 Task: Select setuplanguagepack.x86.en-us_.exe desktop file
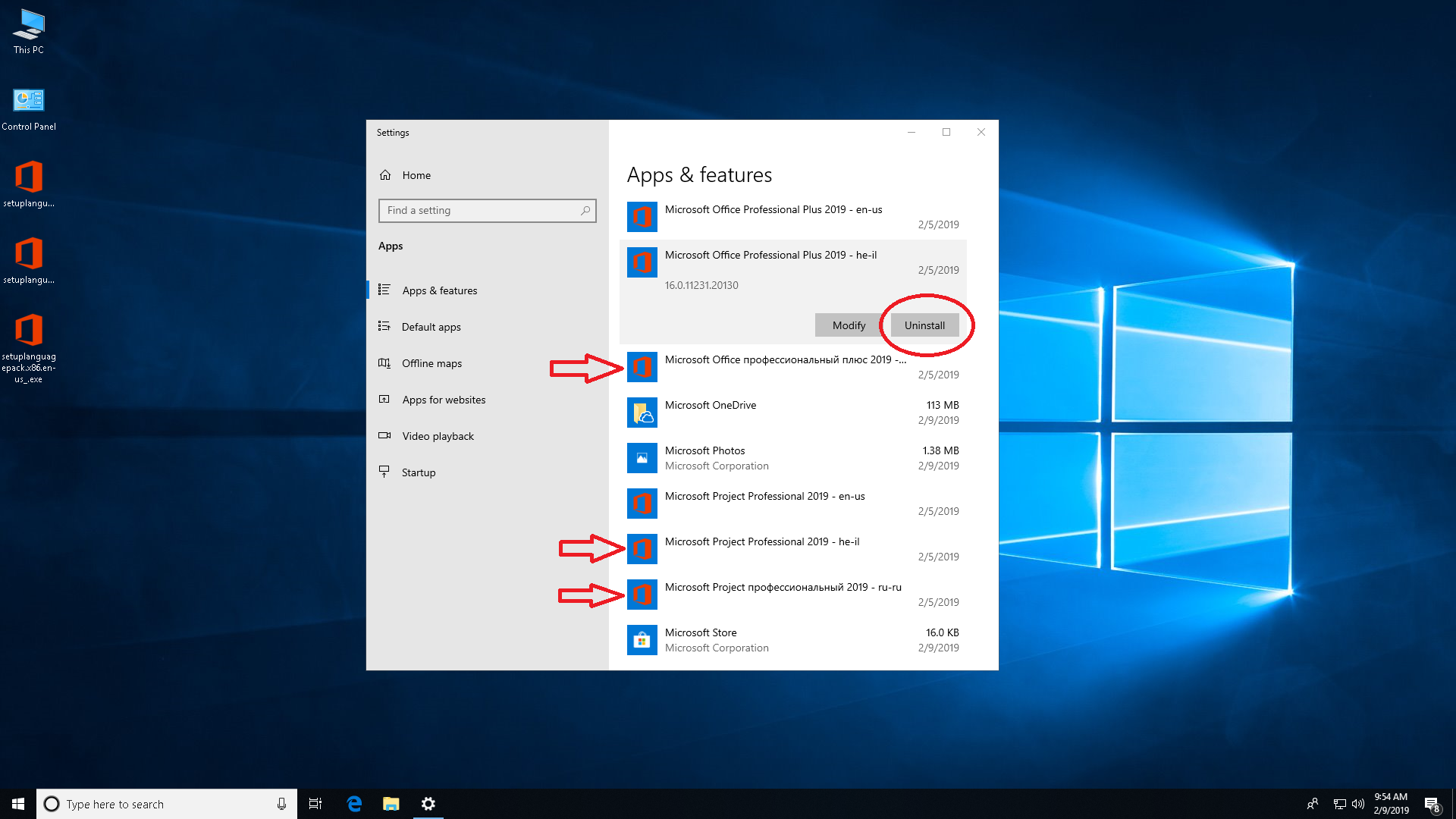click(x=29, y=348)
